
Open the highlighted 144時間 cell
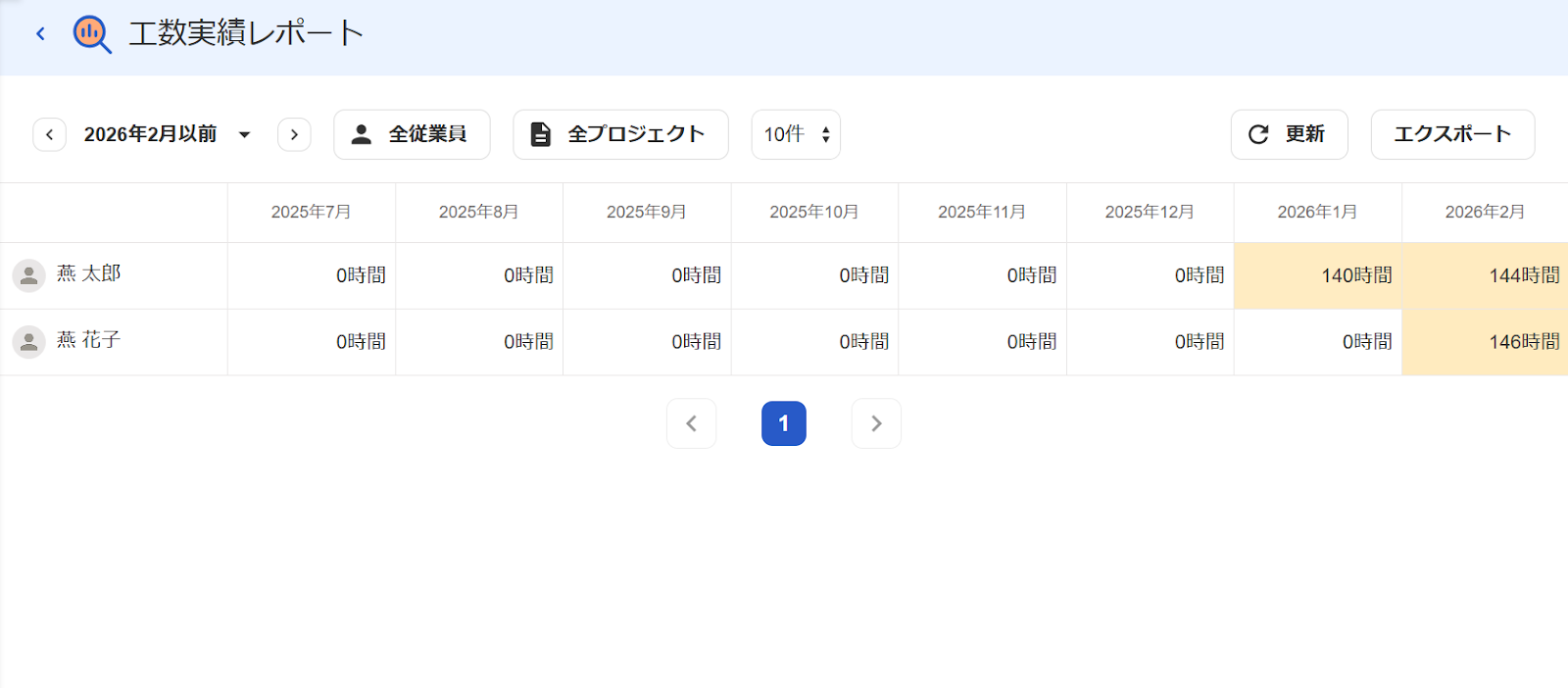tap(1486, 276)
